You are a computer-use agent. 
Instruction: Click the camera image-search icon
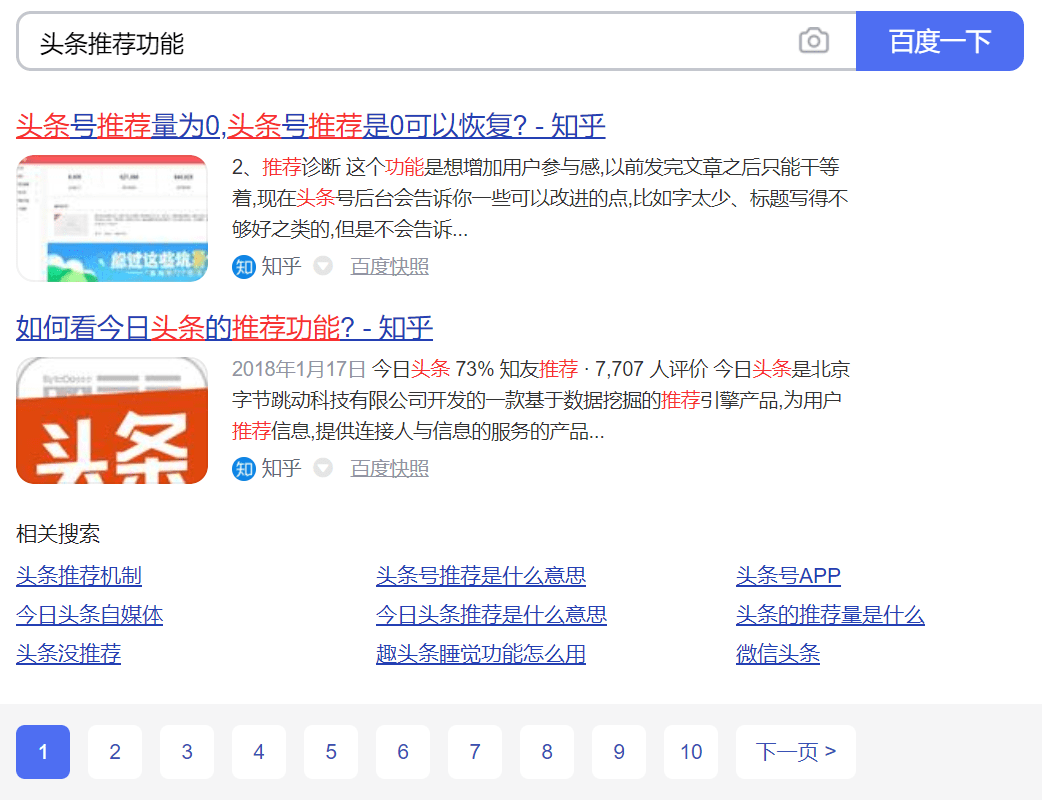click(813, 41)
